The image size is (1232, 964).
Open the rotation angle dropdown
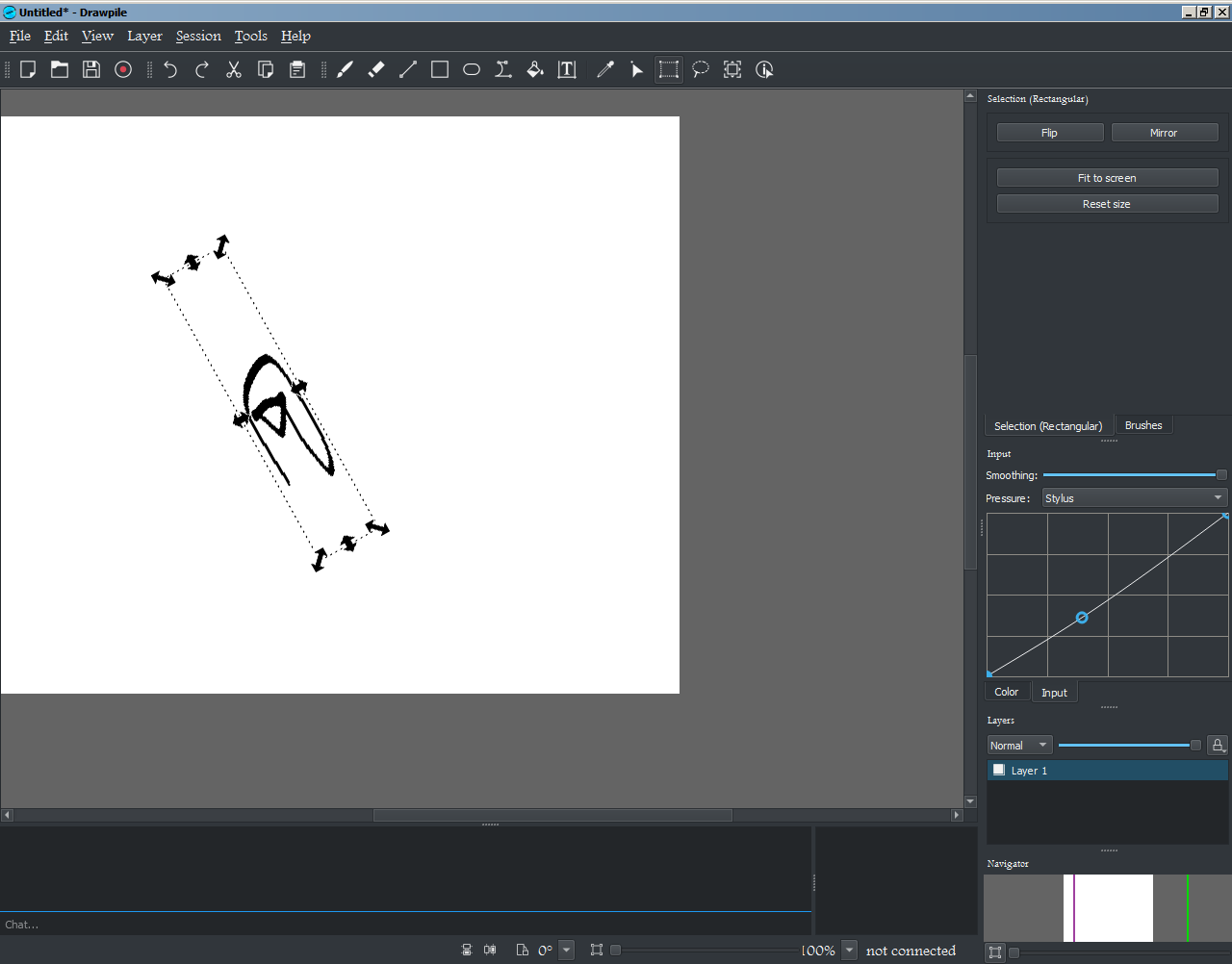[x=567, y=950]
